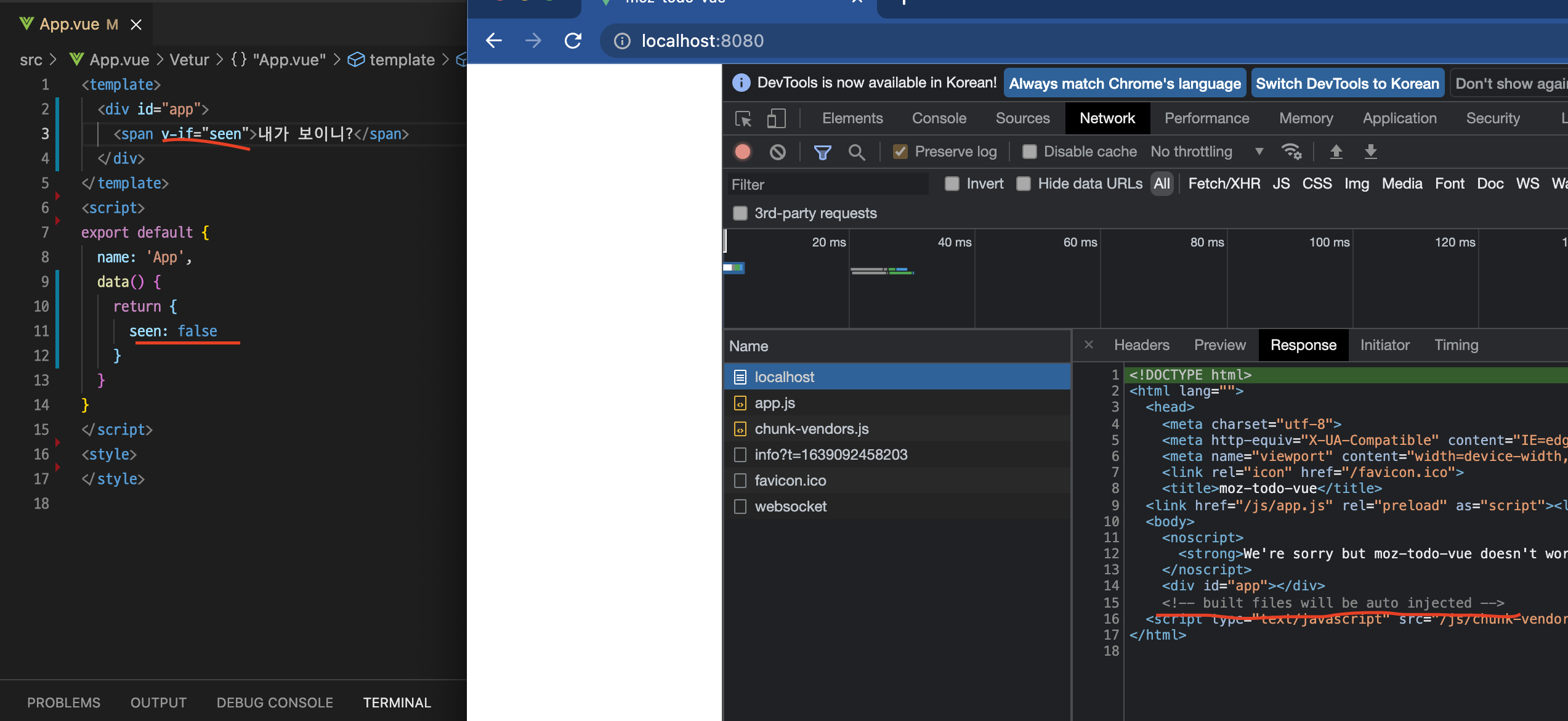This screenshot has width=1568, height=721.
Task: Click the import HAR upload icon
Action: point(1336,152)
